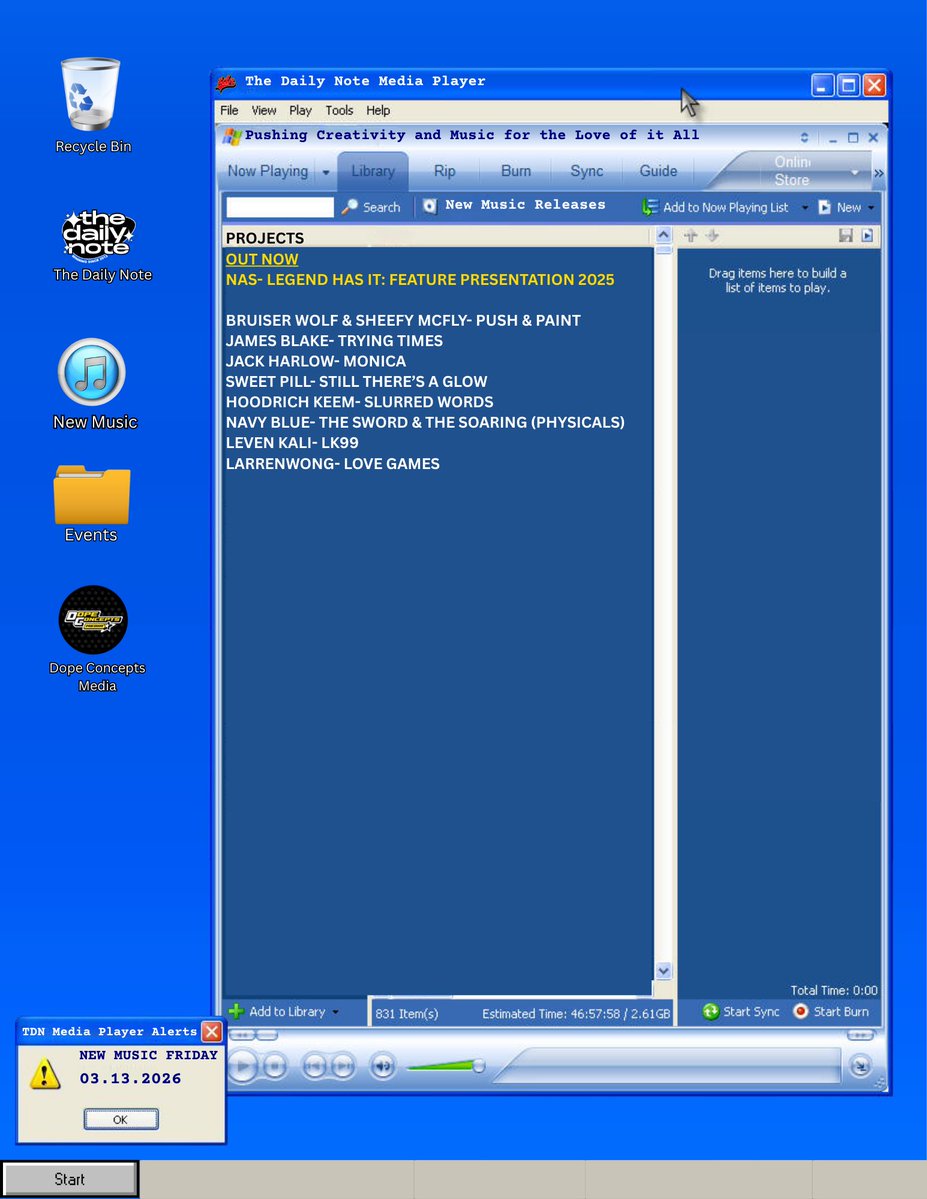The width and height of the screenshot is (927, 1199).
Task: Click the Windows flag icon beside Pushing Creativity
Action: [232, 137]
